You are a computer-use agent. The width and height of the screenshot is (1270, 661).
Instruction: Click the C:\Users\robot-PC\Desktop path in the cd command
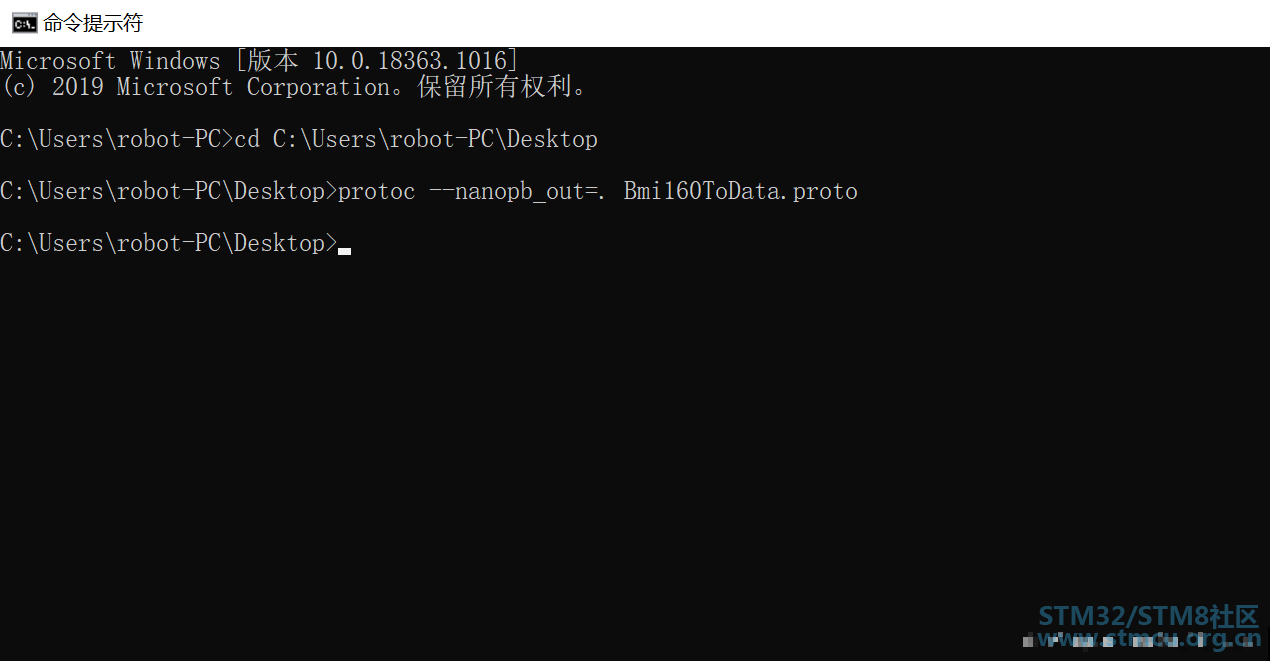pyautogui.click(x=435, y=139)
